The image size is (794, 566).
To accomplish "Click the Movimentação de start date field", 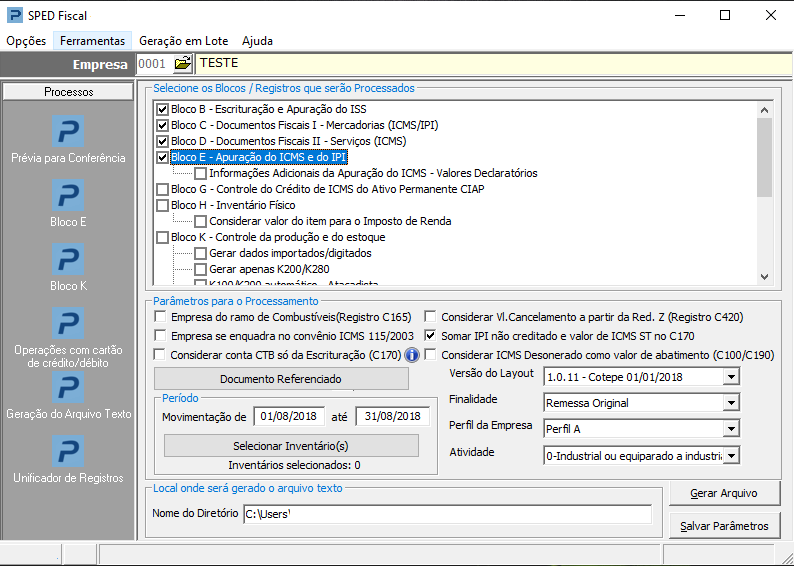I will [289, 416].
